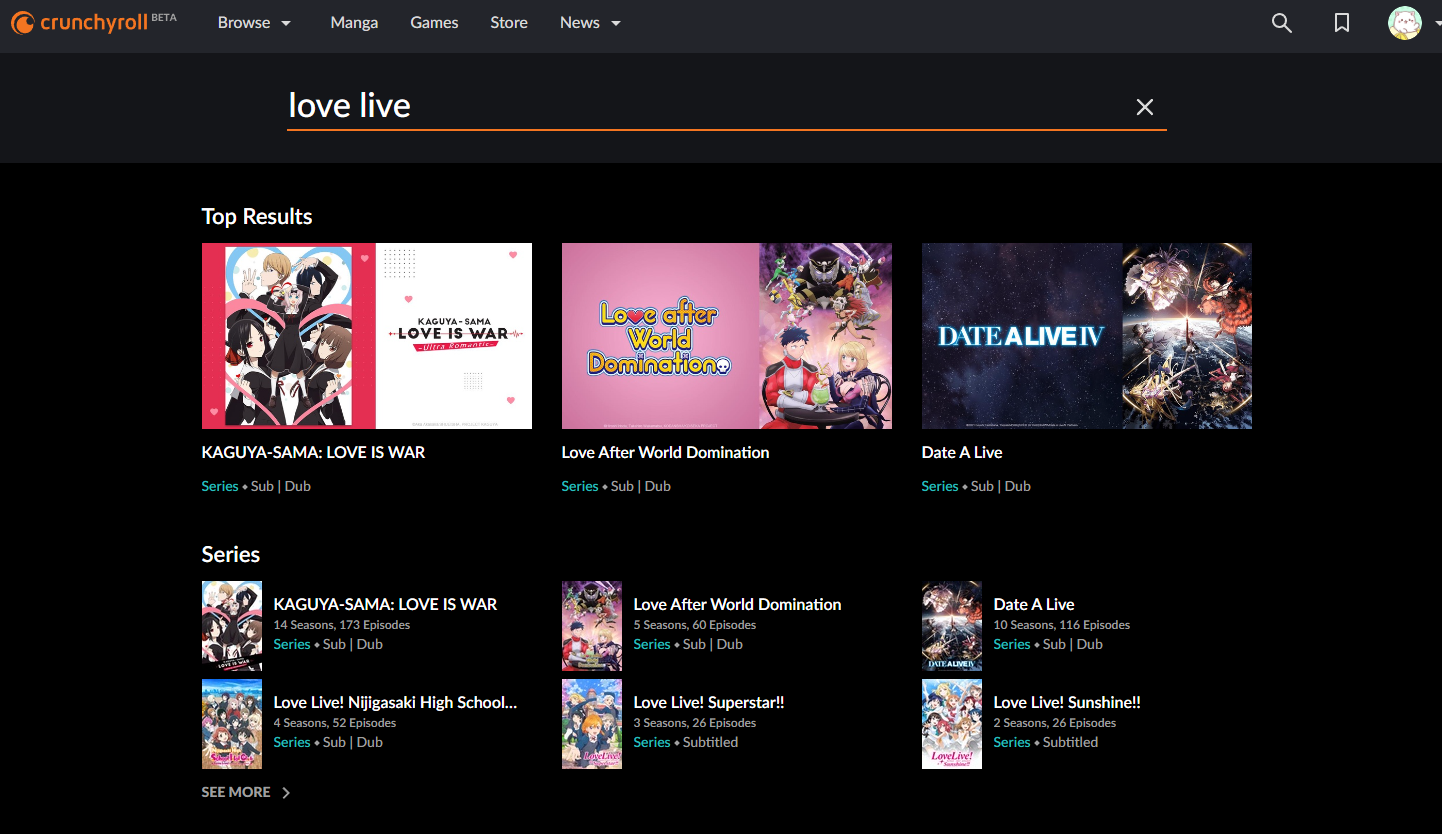
Task: Open the search magnifier icon
Action: point(1281,22)
